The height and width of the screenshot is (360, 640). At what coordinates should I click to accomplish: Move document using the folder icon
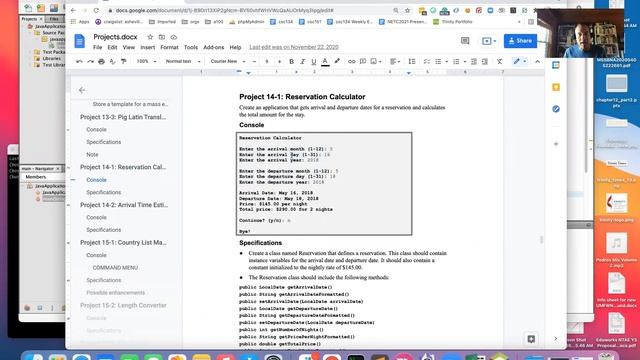tap(162, 37)
